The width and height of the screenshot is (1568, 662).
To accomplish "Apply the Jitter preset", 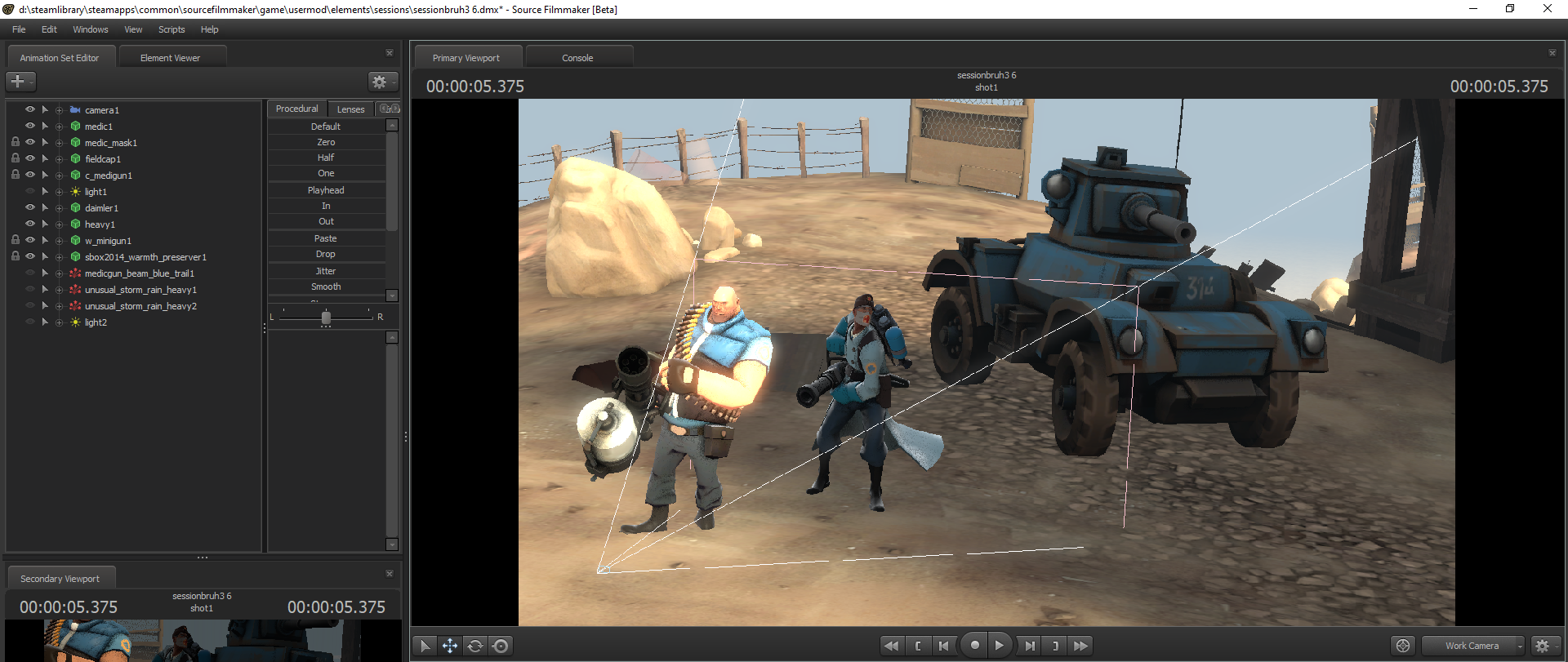I will [326, 271].
